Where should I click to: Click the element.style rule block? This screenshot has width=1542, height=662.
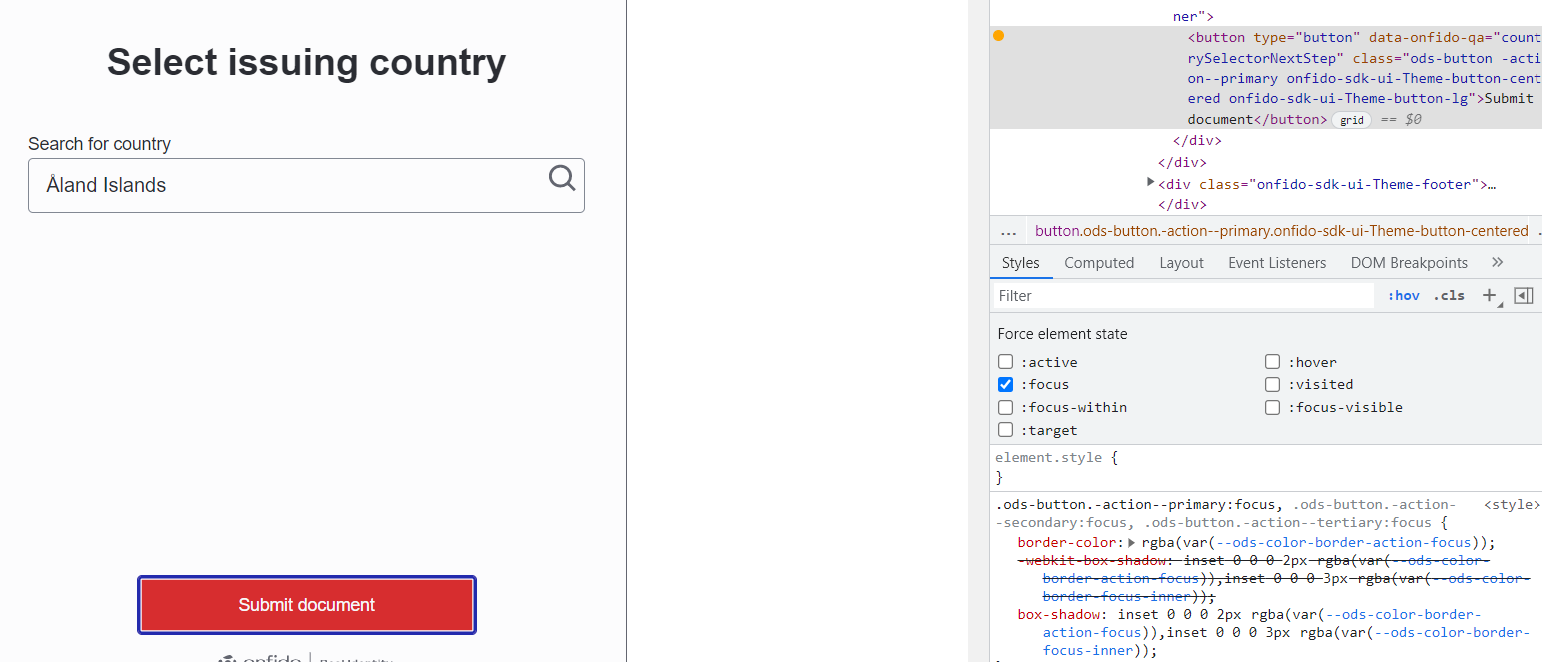point(1266,467)
